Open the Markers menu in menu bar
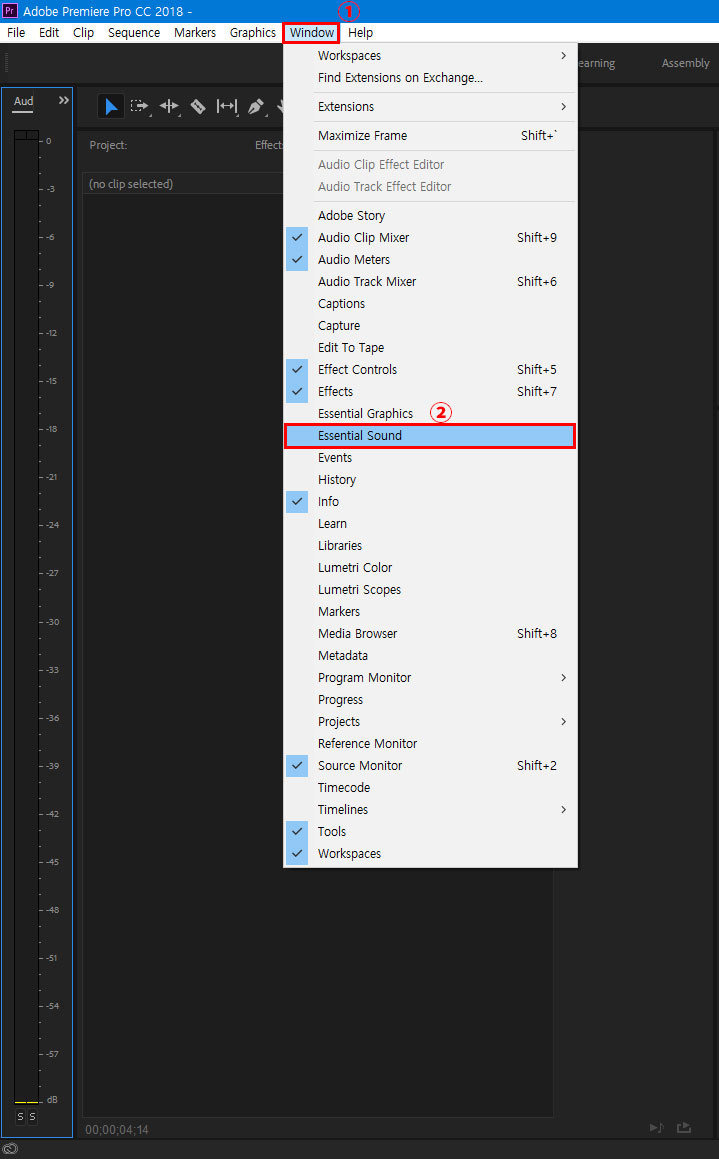 (x=195, y=33)
